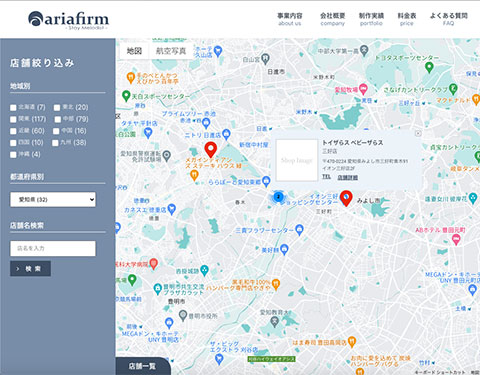The width and height of the screenshot is (480, 375).
Task: Check the 沖縄 (4) region checkbox
Action: (x=13, y=155)
